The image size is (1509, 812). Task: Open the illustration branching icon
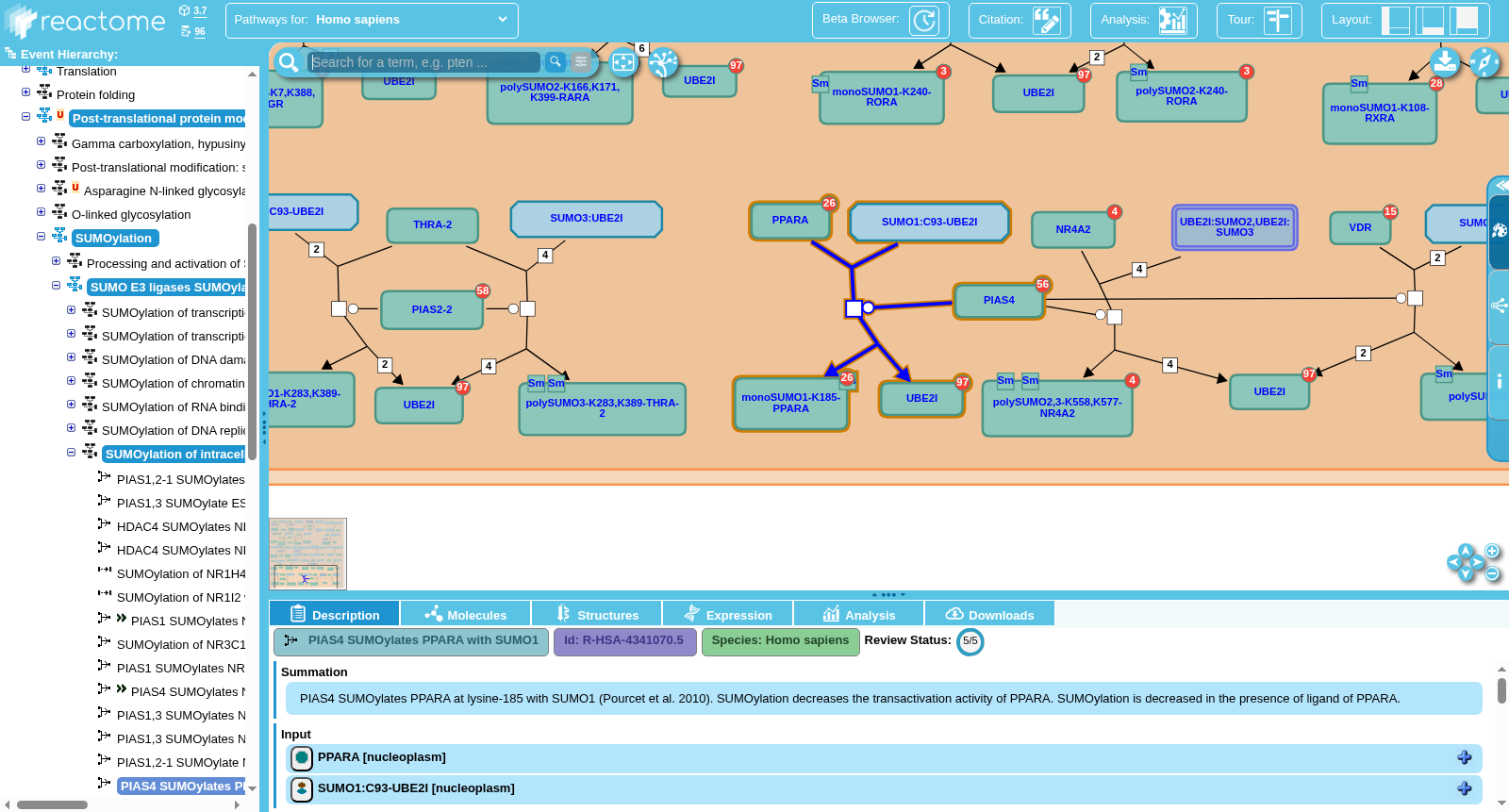point(664,62)
